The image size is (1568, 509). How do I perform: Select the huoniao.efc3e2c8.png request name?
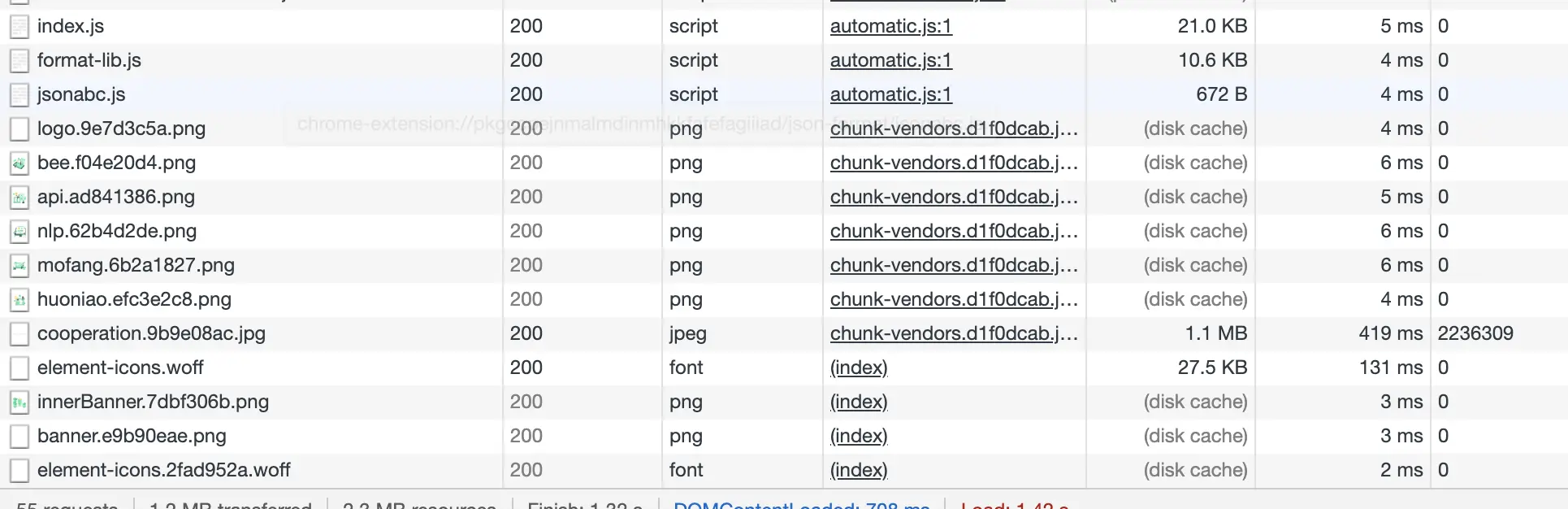click(134, 299)
